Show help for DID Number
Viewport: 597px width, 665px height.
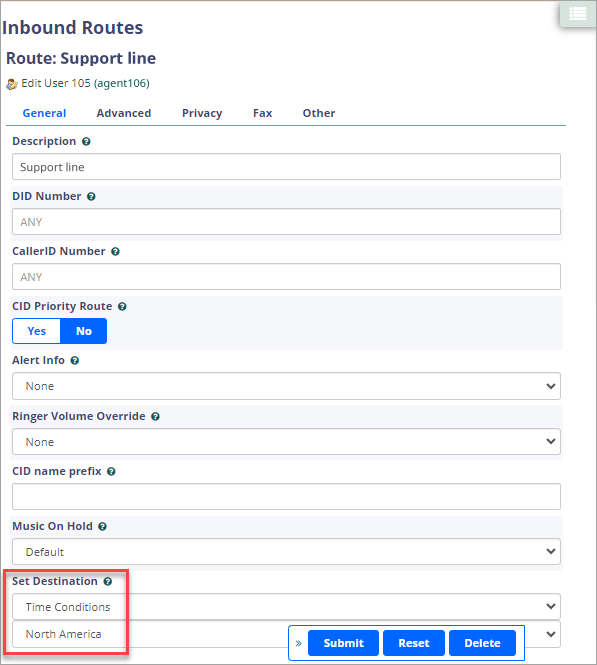pyautogui.click(x=91, y=197)
